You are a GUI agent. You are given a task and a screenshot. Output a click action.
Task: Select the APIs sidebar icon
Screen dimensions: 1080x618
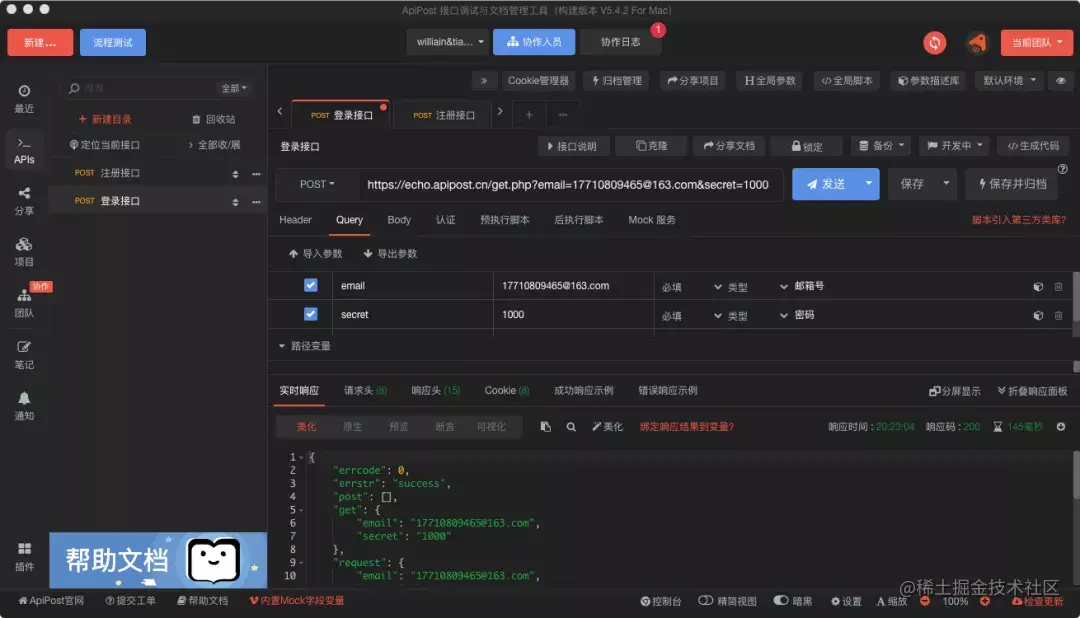pyautogui.click(x=24, y=150)
